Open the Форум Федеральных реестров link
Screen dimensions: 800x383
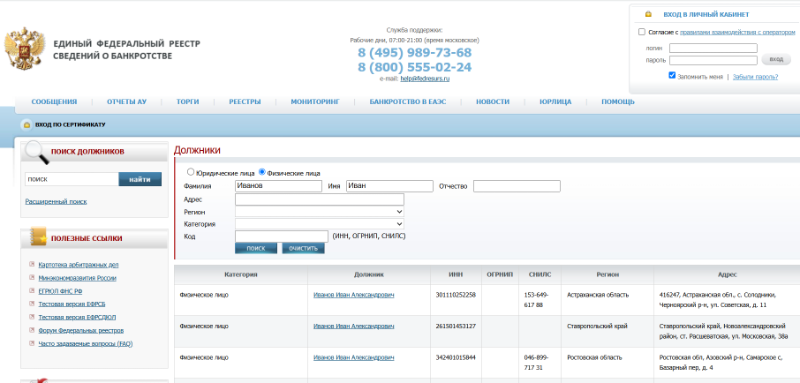click(81, 330)
